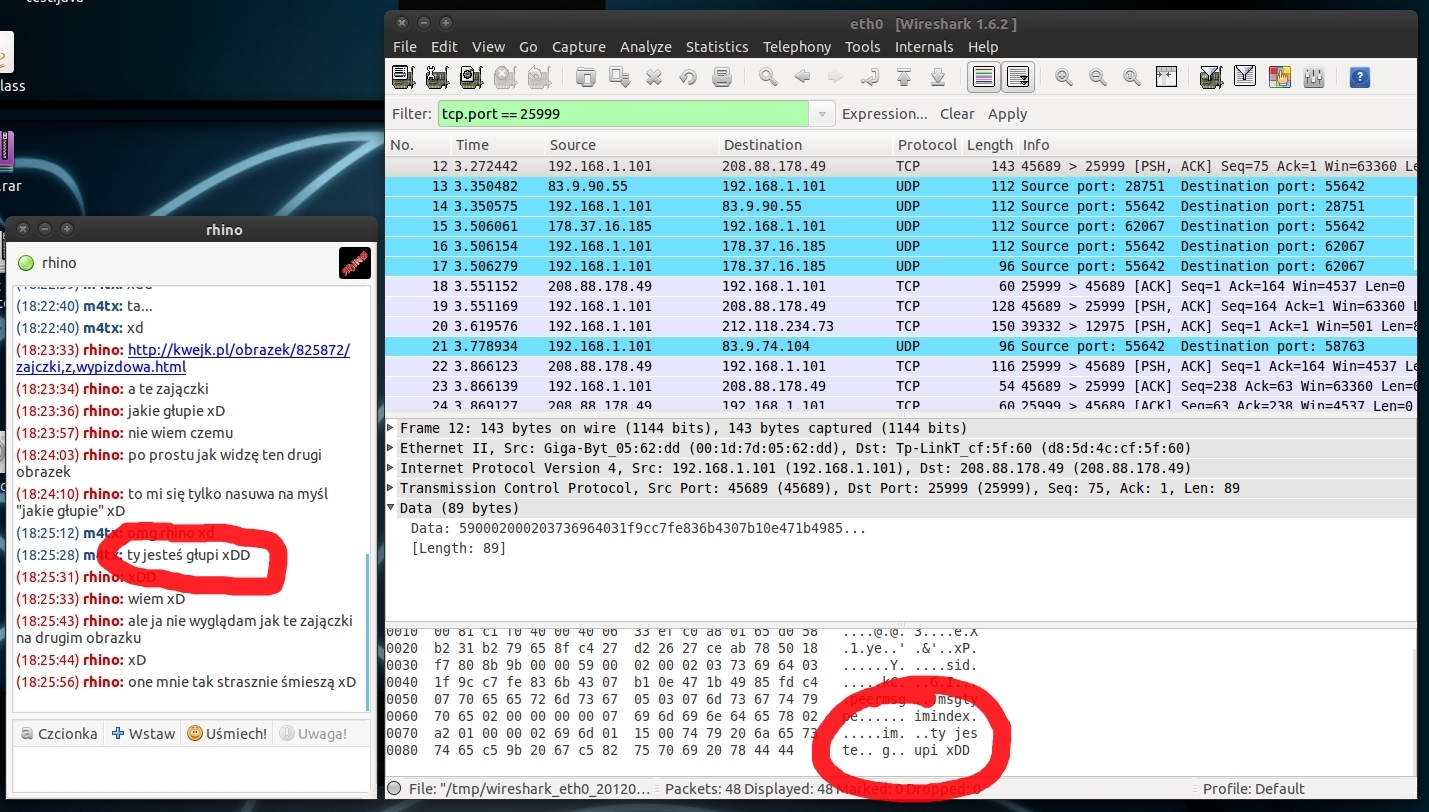Apply the display filter

(x=1008, y=114)
